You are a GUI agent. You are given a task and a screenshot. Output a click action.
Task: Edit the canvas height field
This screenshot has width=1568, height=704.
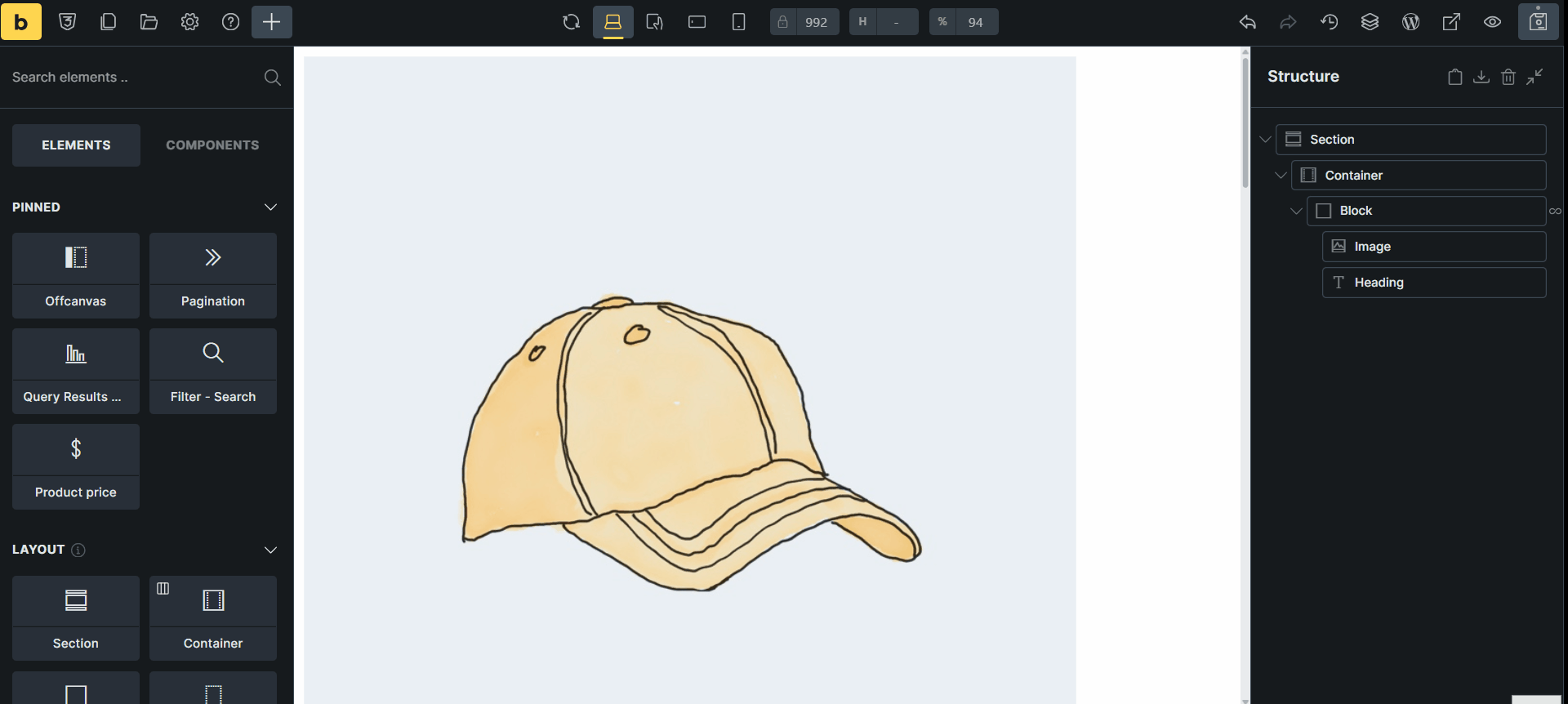point(897,22)
